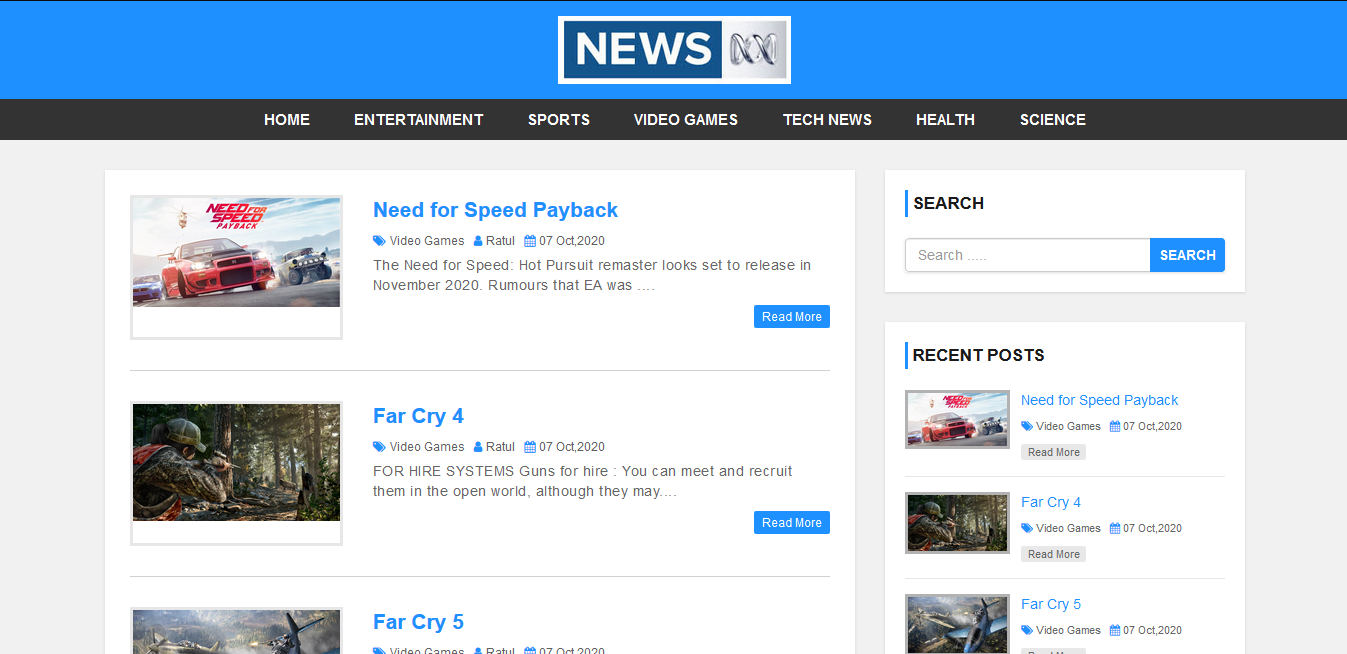
Task: Click the SEARCH widget heading
Action: tap(948, 203)
